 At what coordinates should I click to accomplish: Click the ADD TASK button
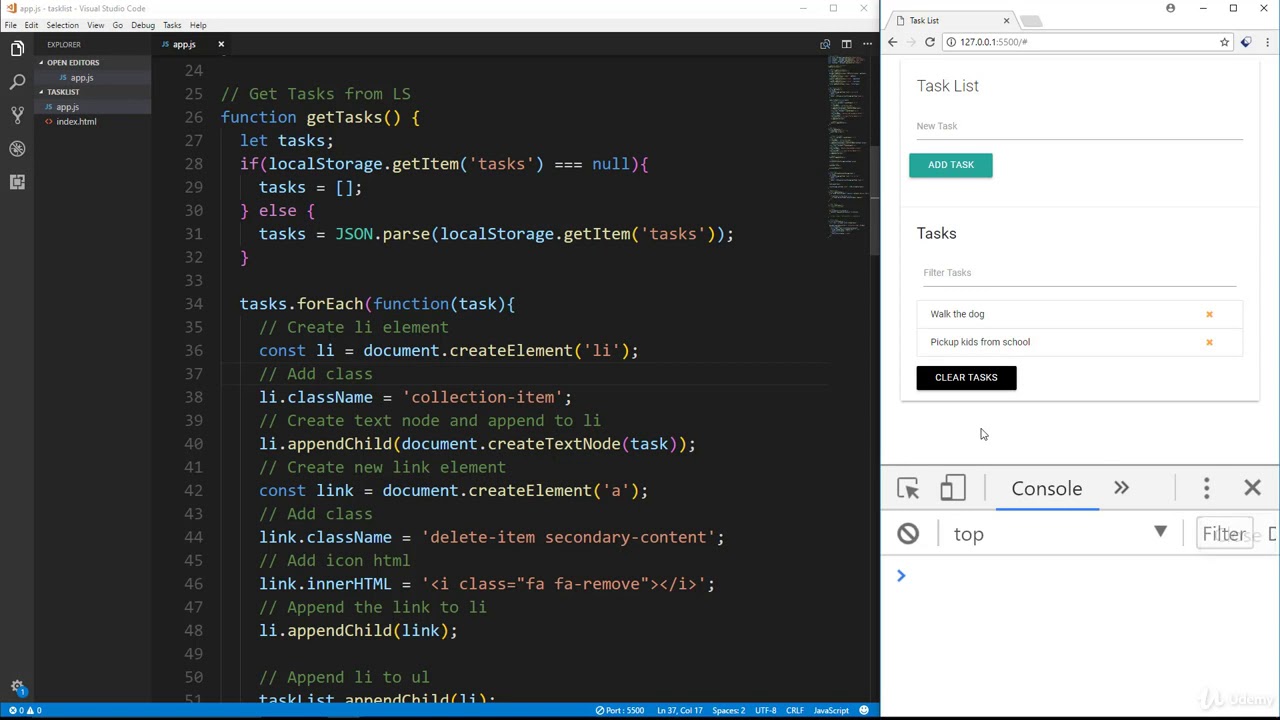click(x=950, y=165)
